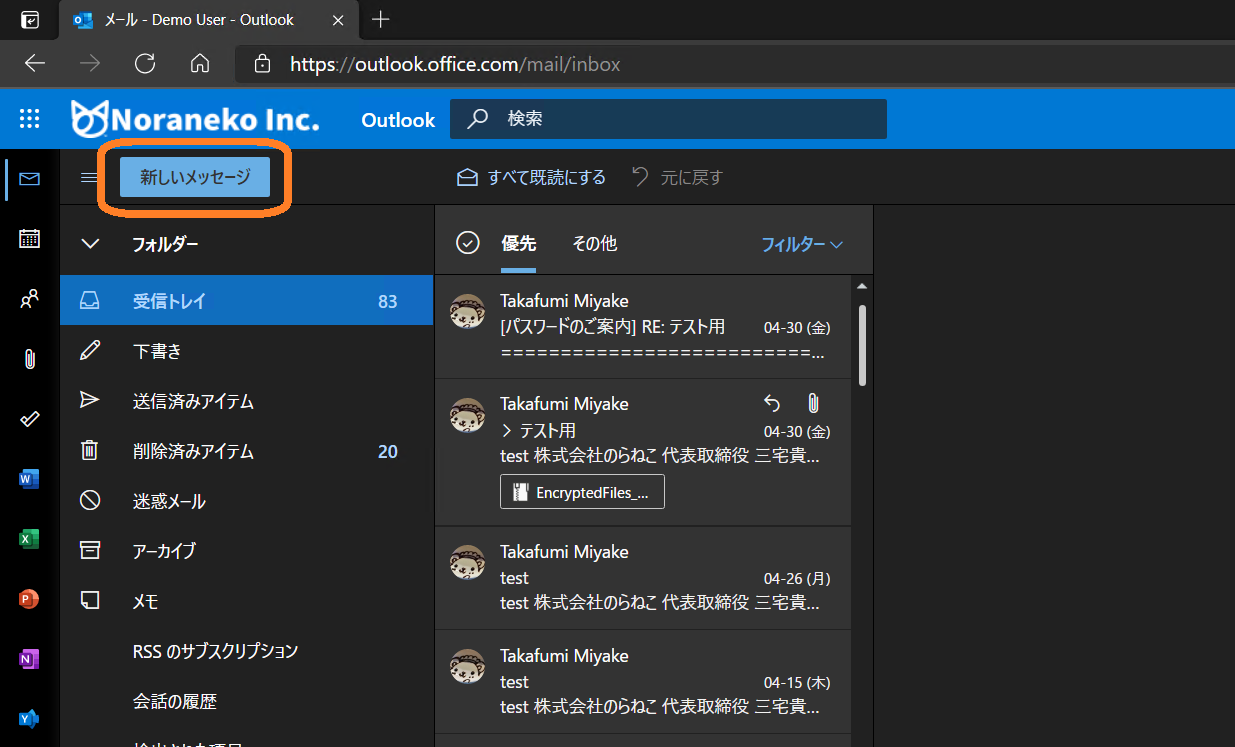Open the 04-15 (木) test email
Screen dimensions: 1235x747
point(643,682)
